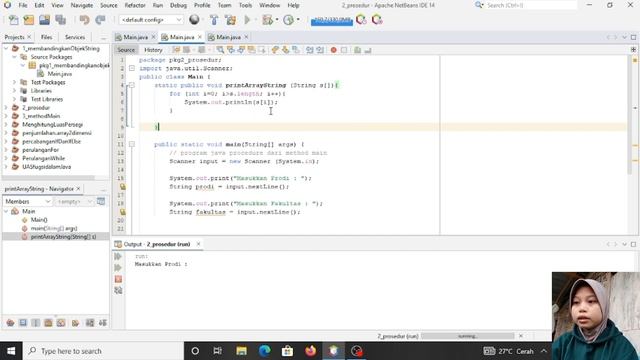Collapse printArrayString method fold in editor

(132, 85)
